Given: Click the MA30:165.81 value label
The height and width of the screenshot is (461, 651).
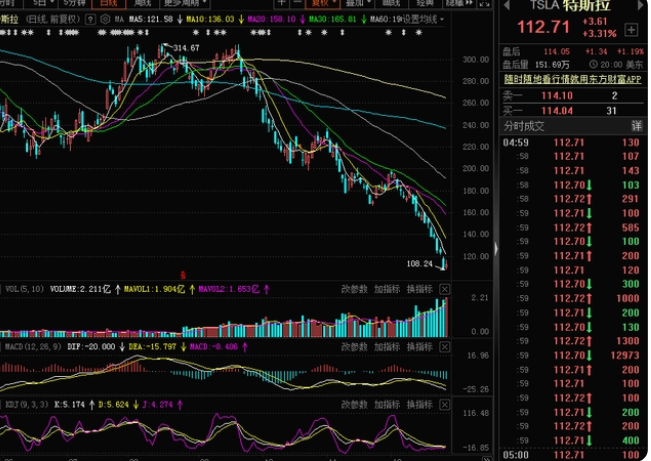Looking at the screenshot, I should (332, 19).
